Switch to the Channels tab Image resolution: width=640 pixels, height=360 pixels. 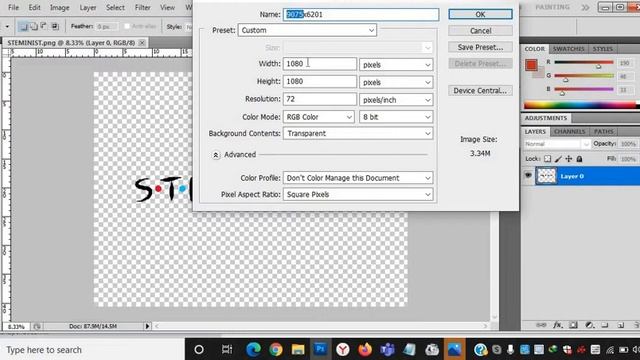[x=569, y=131]
